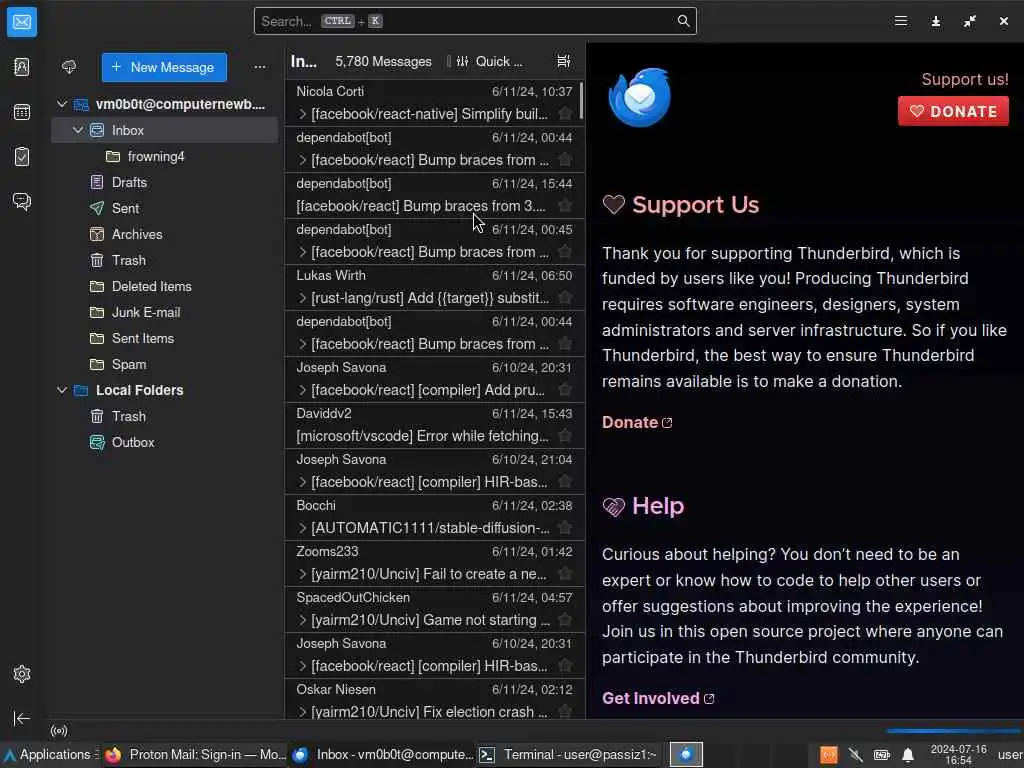This screenshot has width=1024, height=768.
Task: Open the Thunderbird app menu
Action: coord(901,21)
